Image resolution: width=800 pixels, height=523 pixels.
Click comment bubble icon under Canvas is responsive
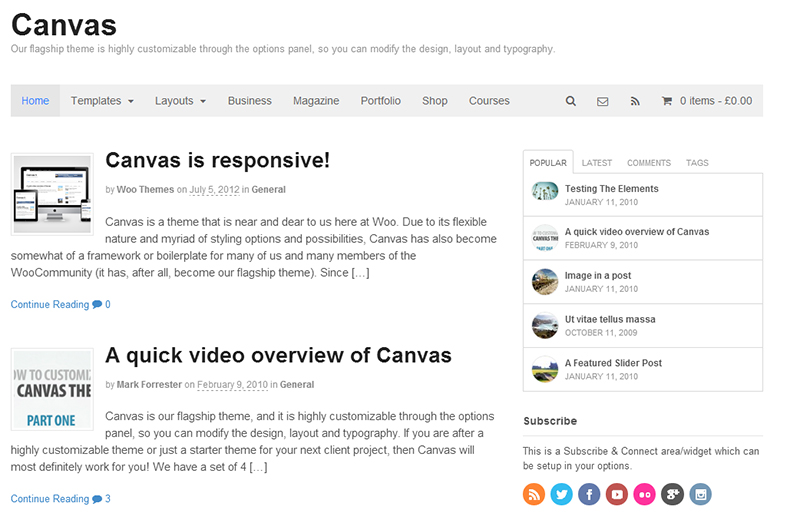[x=97, y=304]
